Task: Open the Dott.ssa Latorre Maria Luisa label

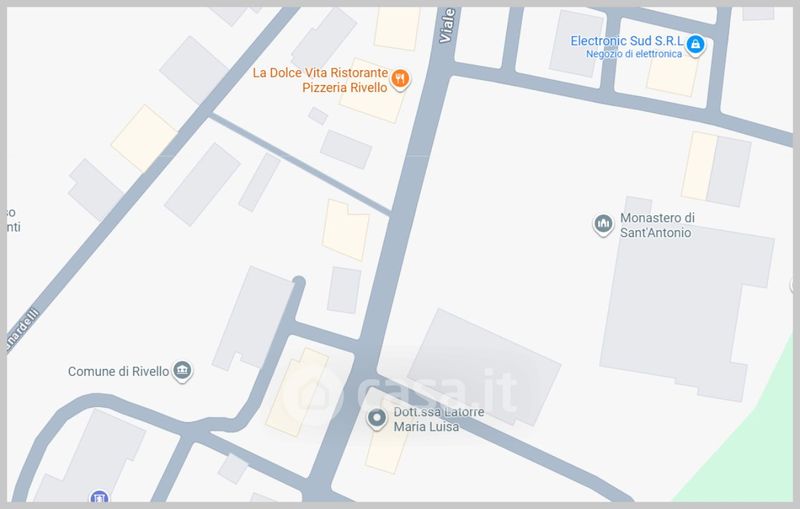Action: (439, 419)
